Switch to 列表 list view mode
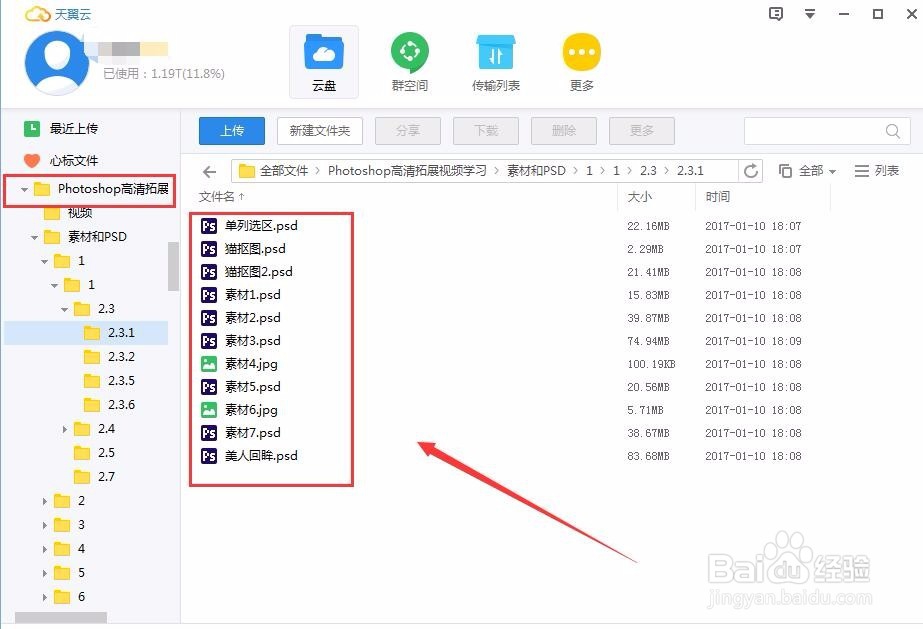This screenshot has height=629, width=923. 876,170
